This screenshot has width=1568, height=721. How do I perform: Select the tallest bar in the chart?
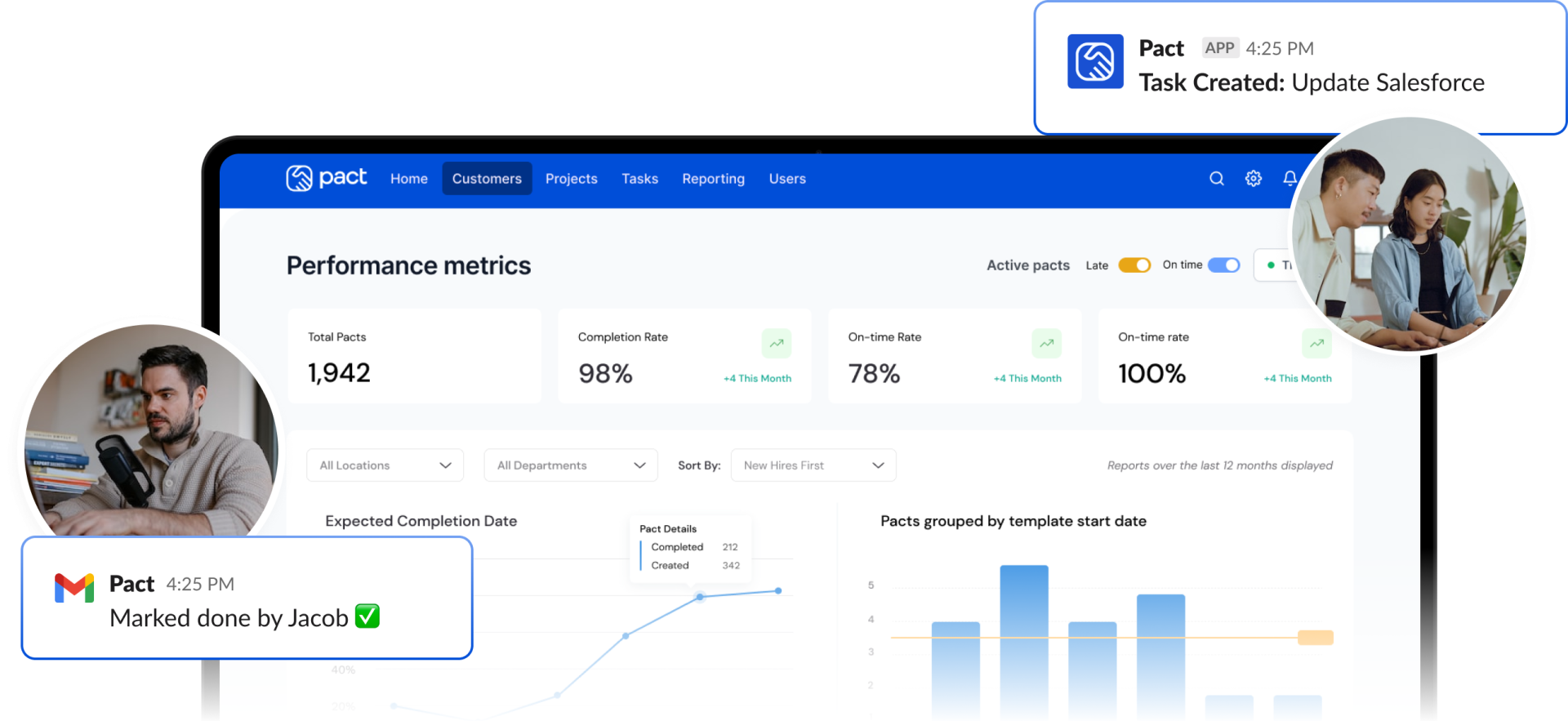point(1023,637)
